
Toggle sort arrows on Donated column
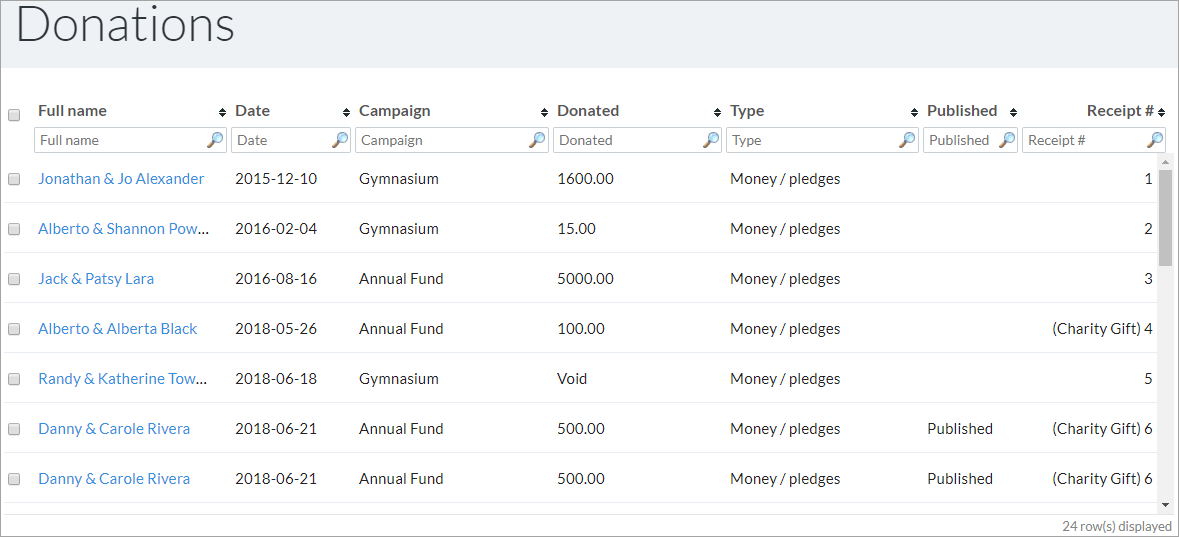(717, 112)
